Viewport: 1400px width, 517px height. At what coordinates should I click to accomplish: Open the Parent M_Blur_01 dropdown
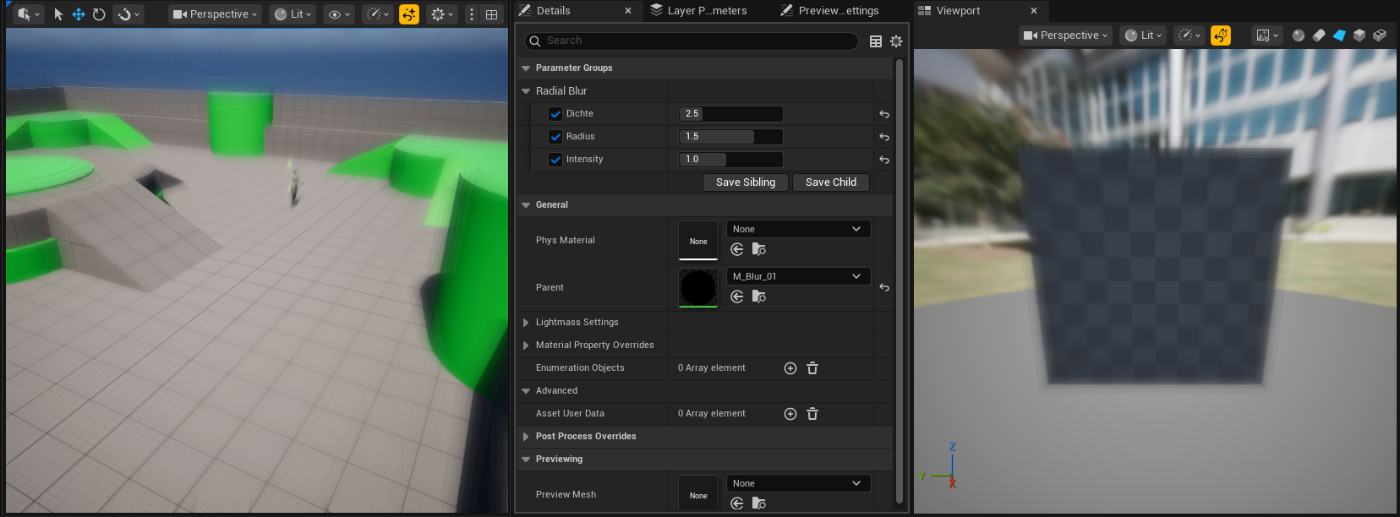pos(797,276)
